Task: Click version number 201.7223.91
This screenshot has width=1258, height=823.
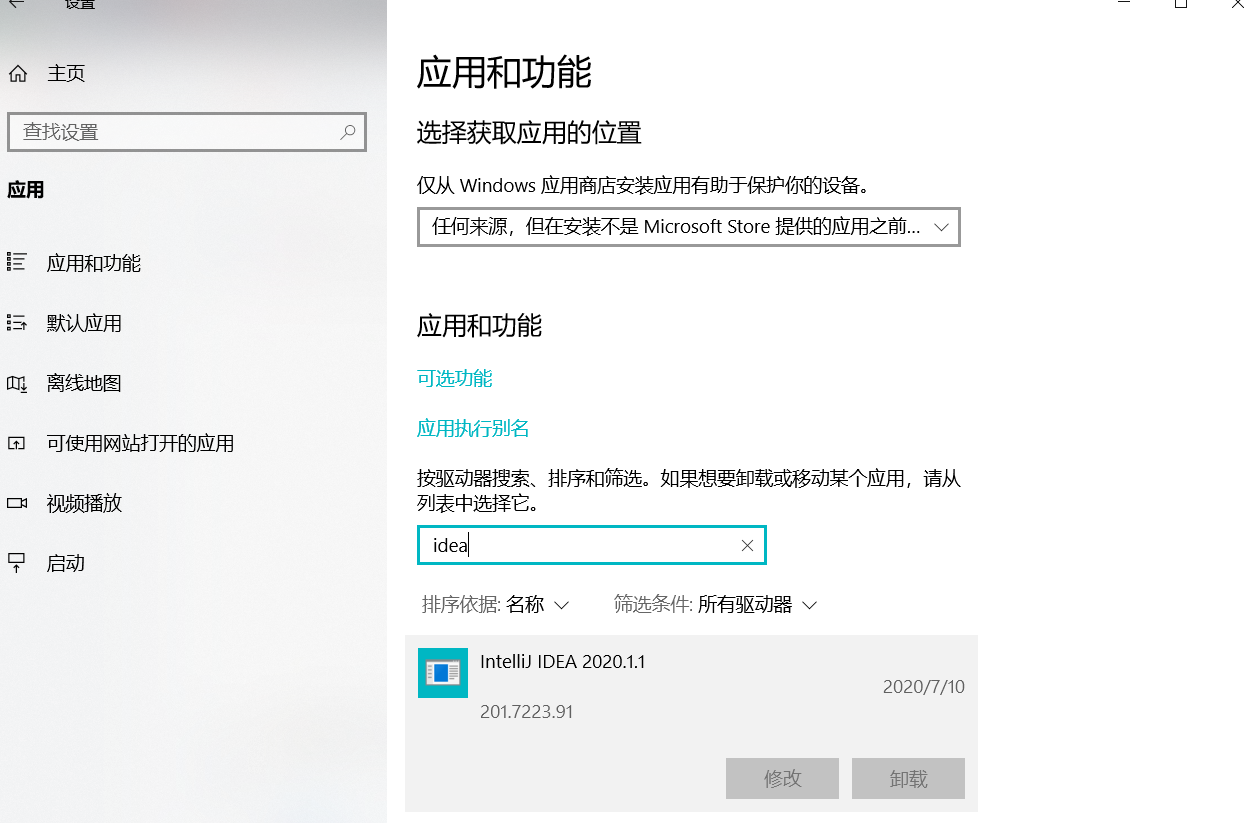Action: point(526,712)
